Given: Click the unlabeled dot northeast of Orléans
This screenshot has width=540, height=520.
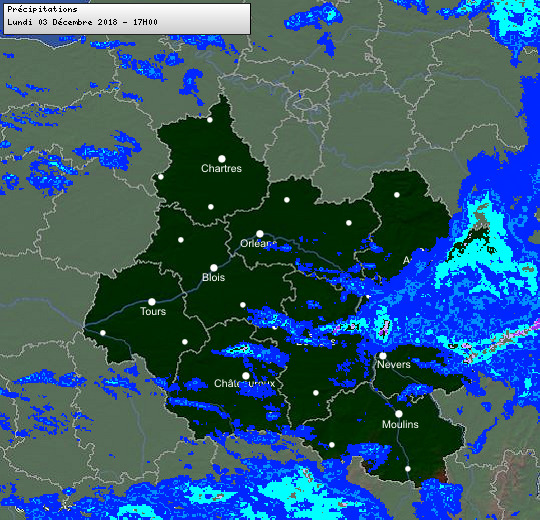Looking at the screenshot, I should click(x=287, y=200).
